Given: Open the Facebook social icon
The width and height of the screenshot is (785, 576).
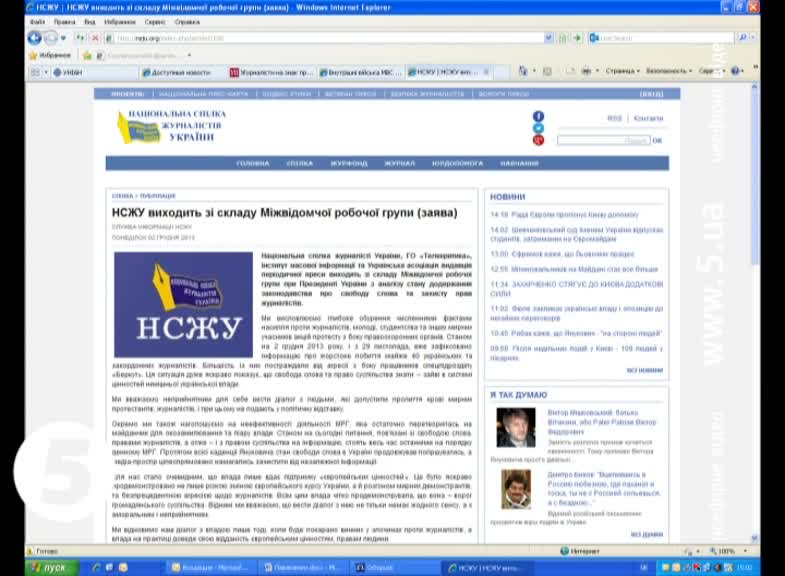Looking at the screenshot, I should point(538,117).
